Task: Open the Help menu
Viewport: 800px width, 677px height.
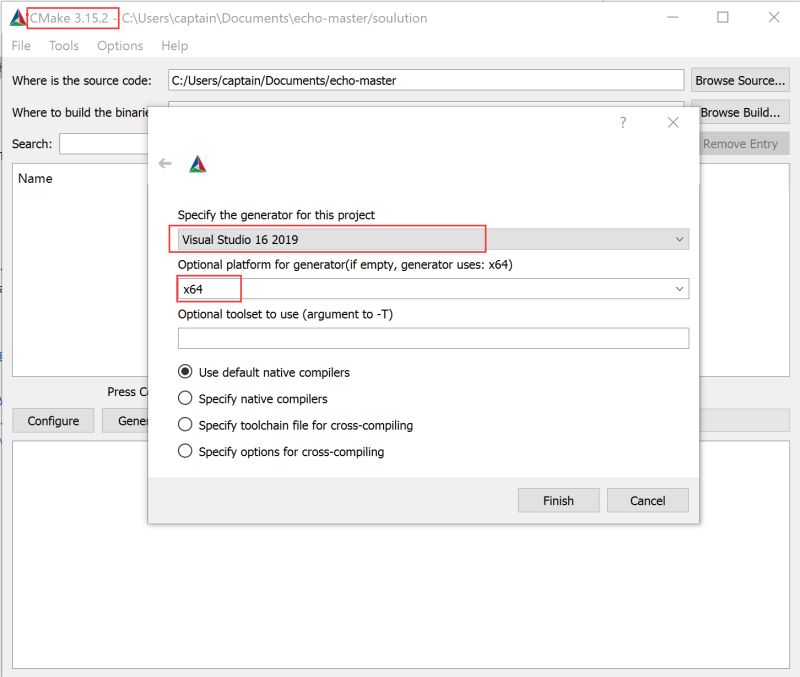Action: click(x=174, y=46)
